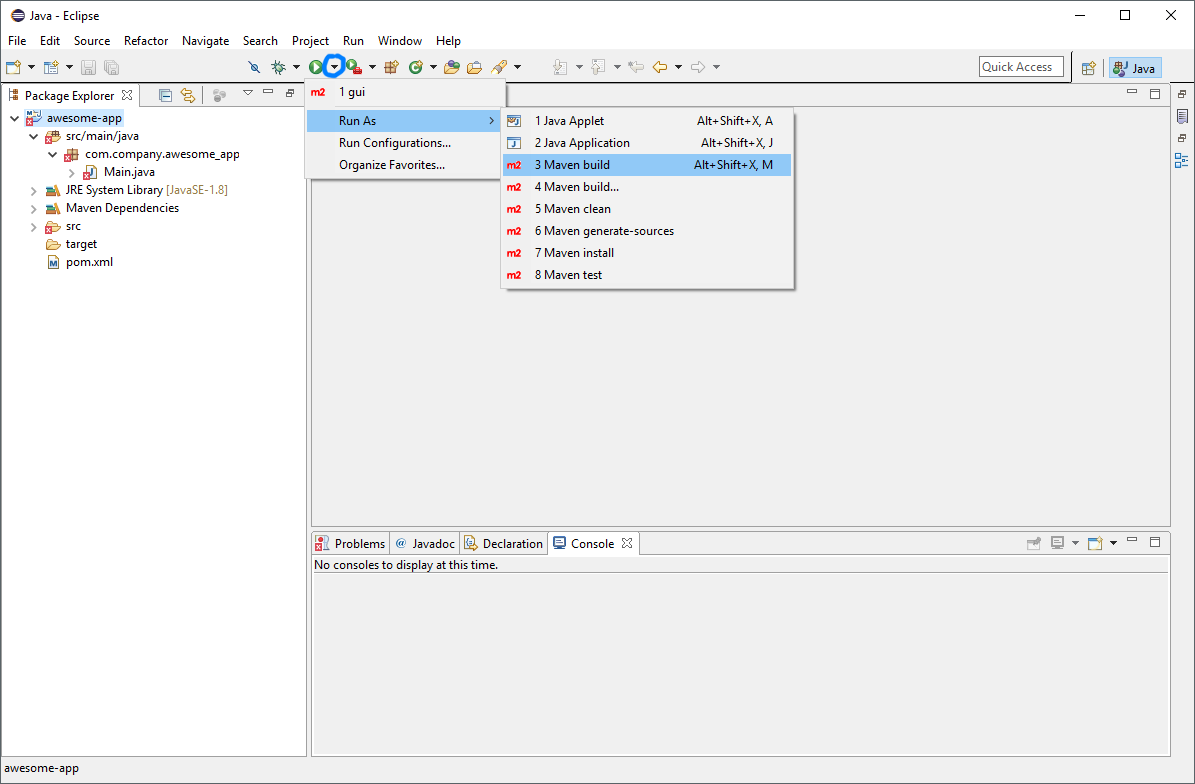
Task: Switch to the Declaration tab
Action: click(504, 543)
